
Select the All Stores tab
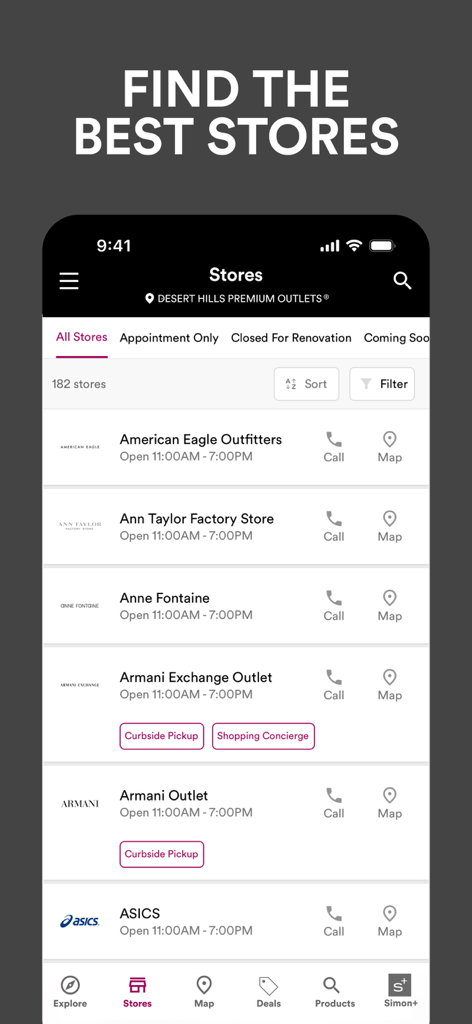[82, 337]
